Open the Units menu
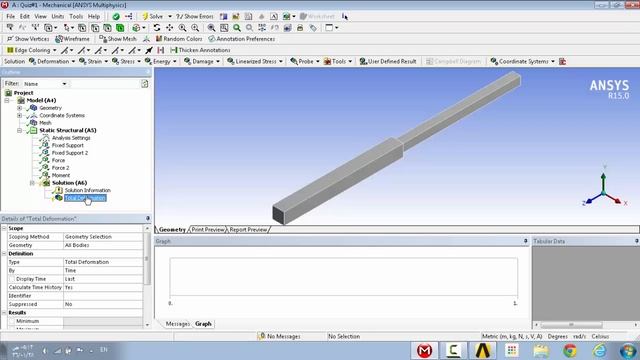Viewport: 640px width, 360px height. coord(58,16)
